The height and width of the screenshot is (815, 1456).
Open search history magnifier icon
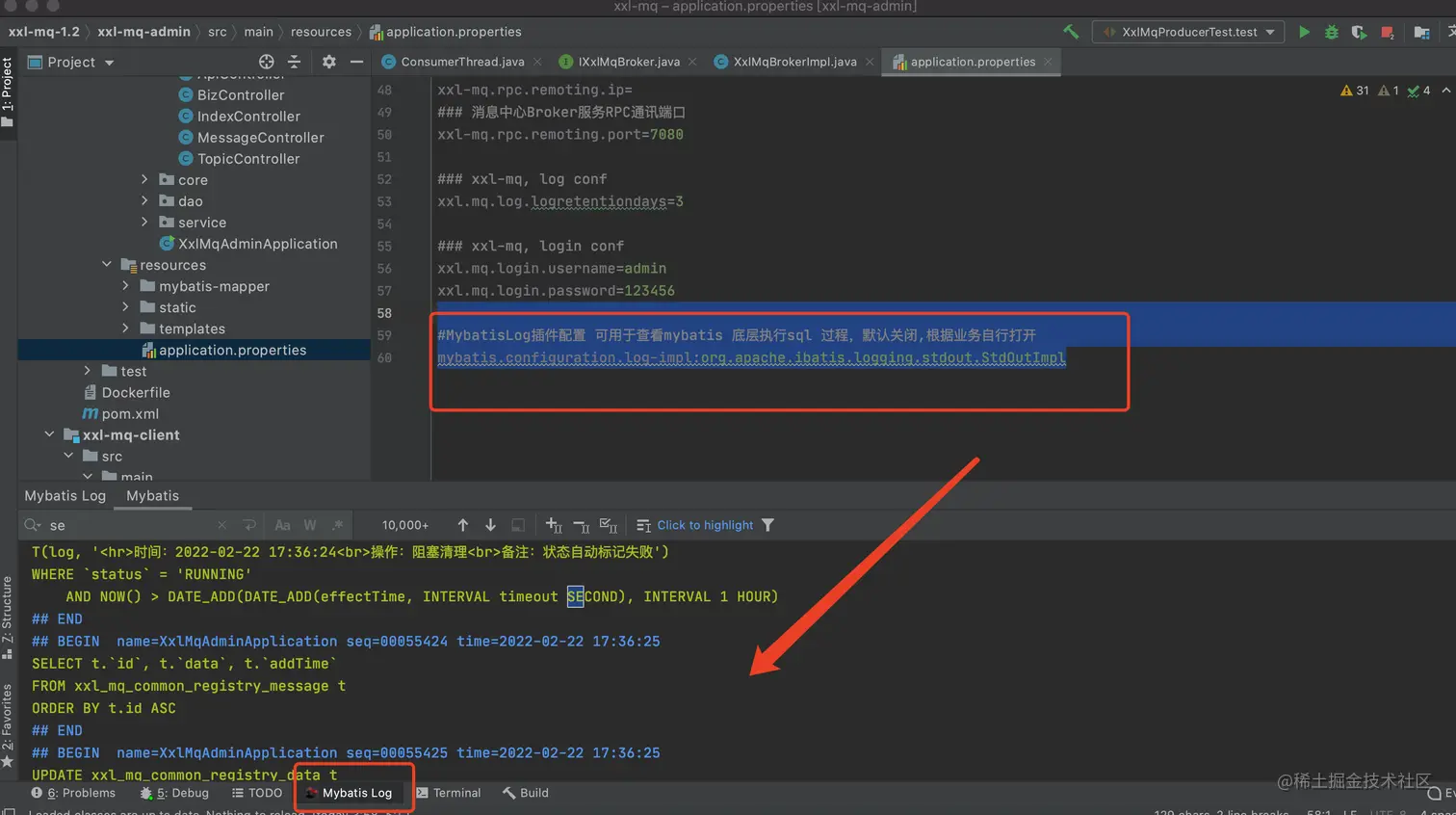(x=33, y=525)
